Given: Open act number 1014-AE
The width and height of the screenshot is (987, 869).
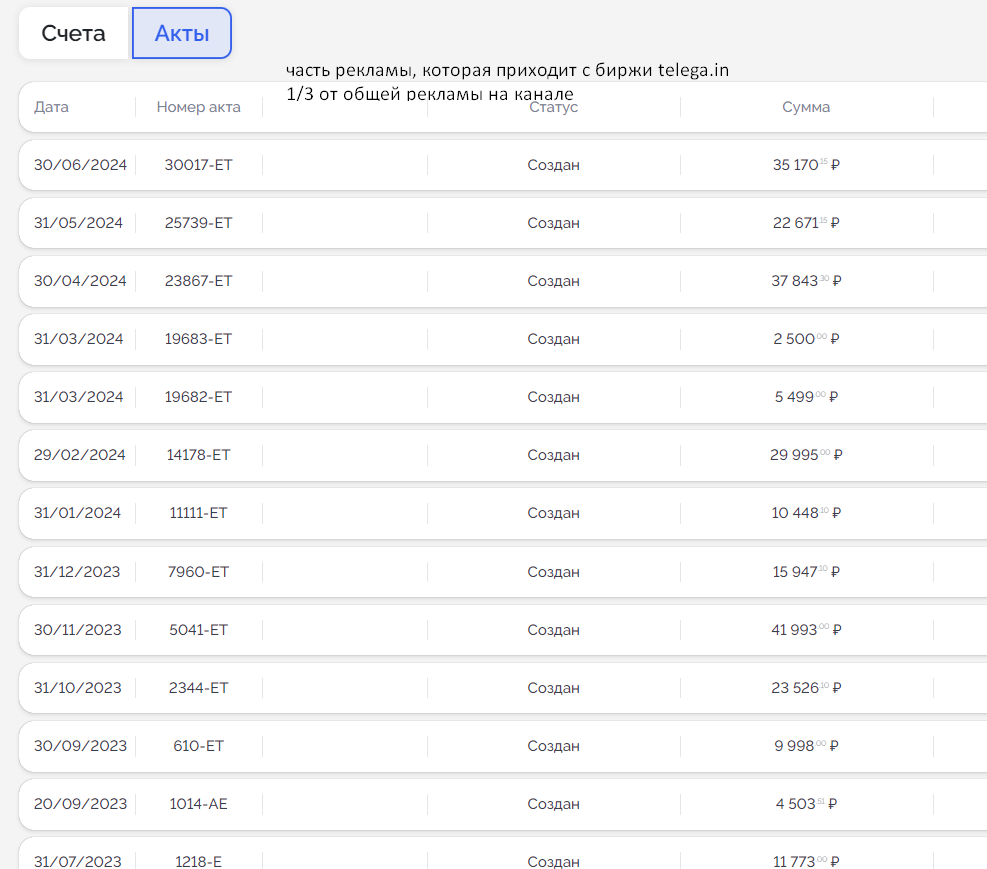Looking at the screenshot, I should click(x=198, y=804).
